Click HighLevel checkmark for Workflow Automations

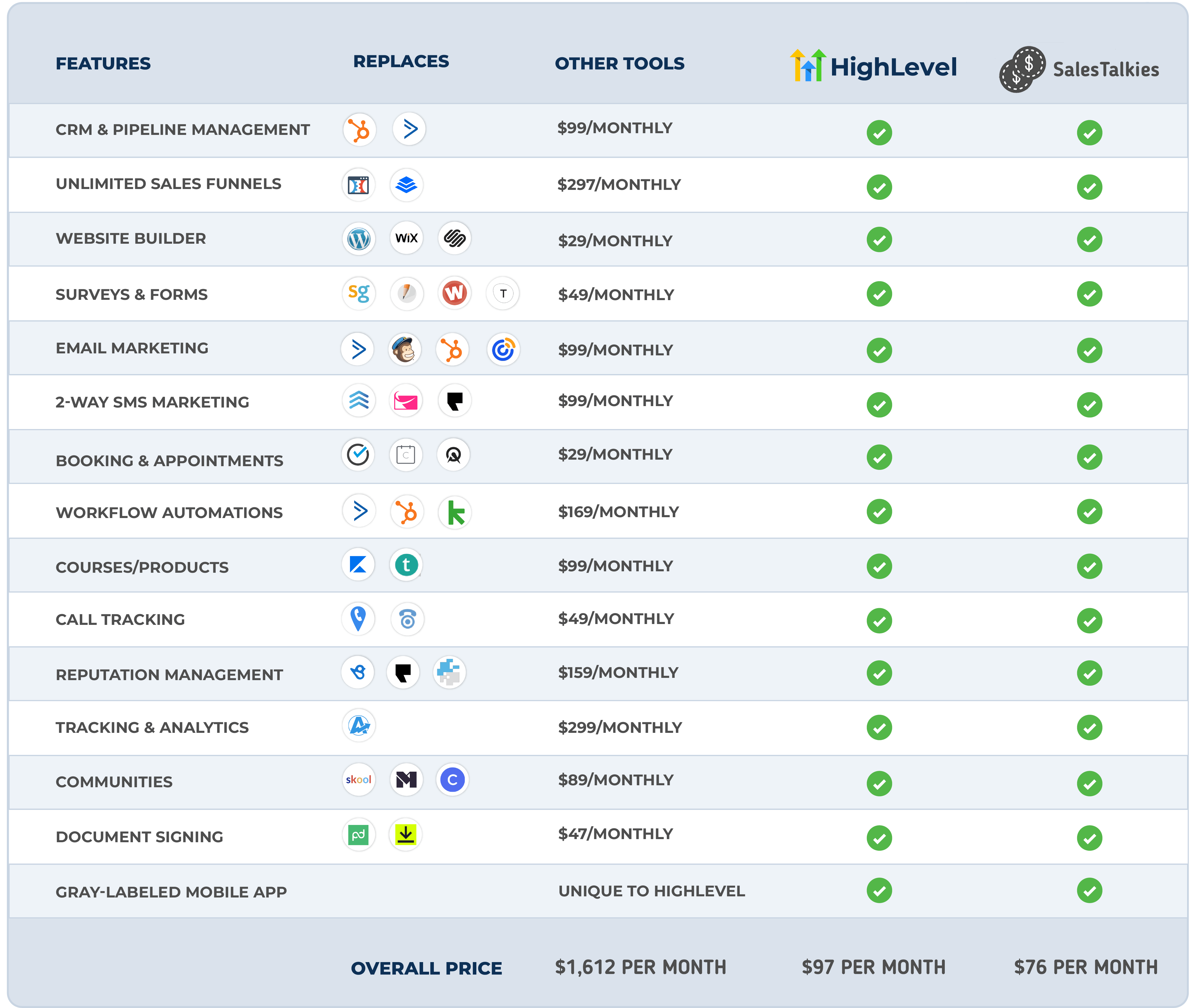[x=879, y=512]
